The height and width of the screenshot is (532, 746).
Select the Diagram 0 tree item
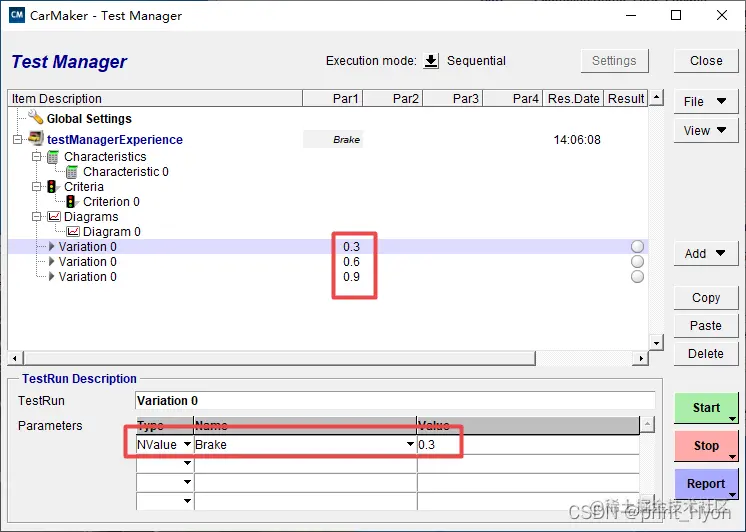coord(112,232)
